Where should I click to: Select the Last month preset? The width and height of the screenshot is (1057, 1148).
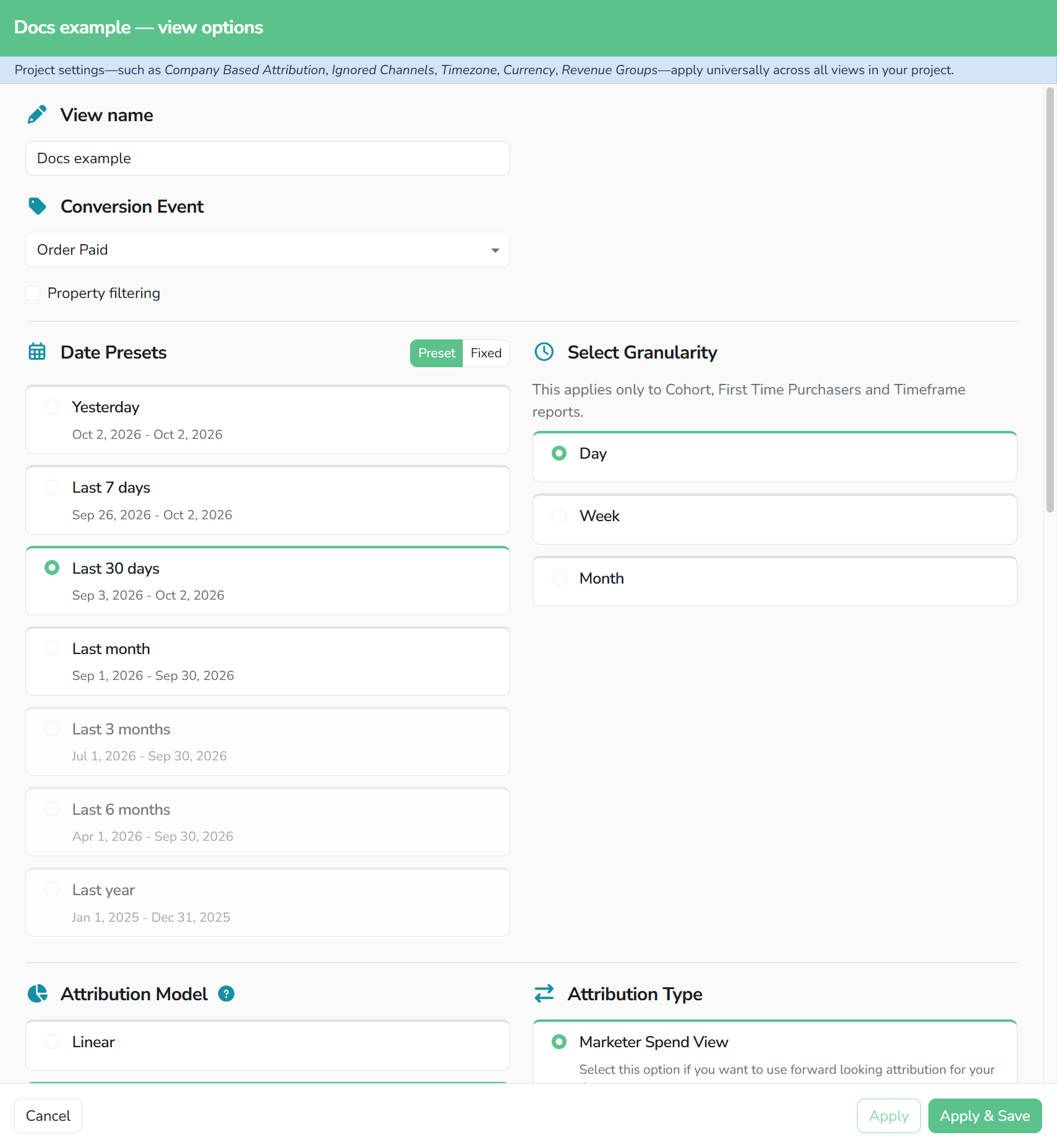pos(268,661)
